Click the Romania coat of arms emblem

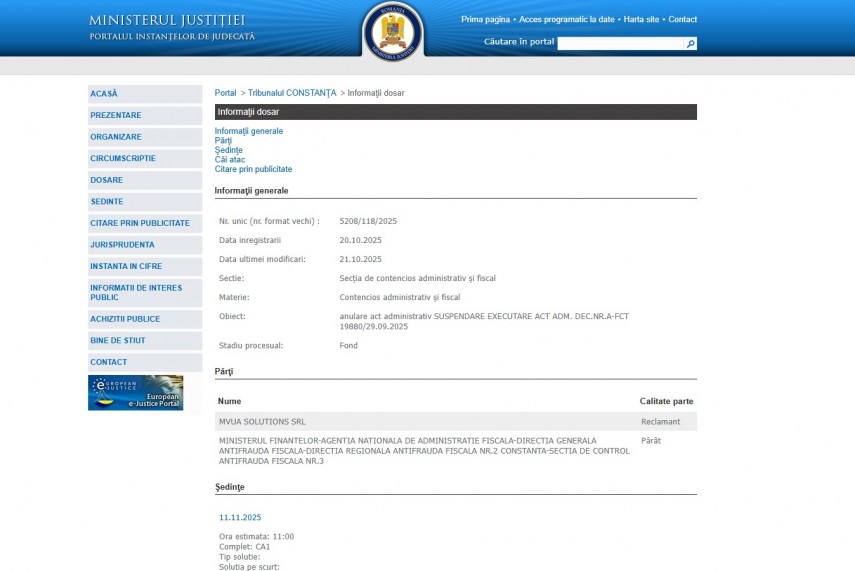pos(392,31)
